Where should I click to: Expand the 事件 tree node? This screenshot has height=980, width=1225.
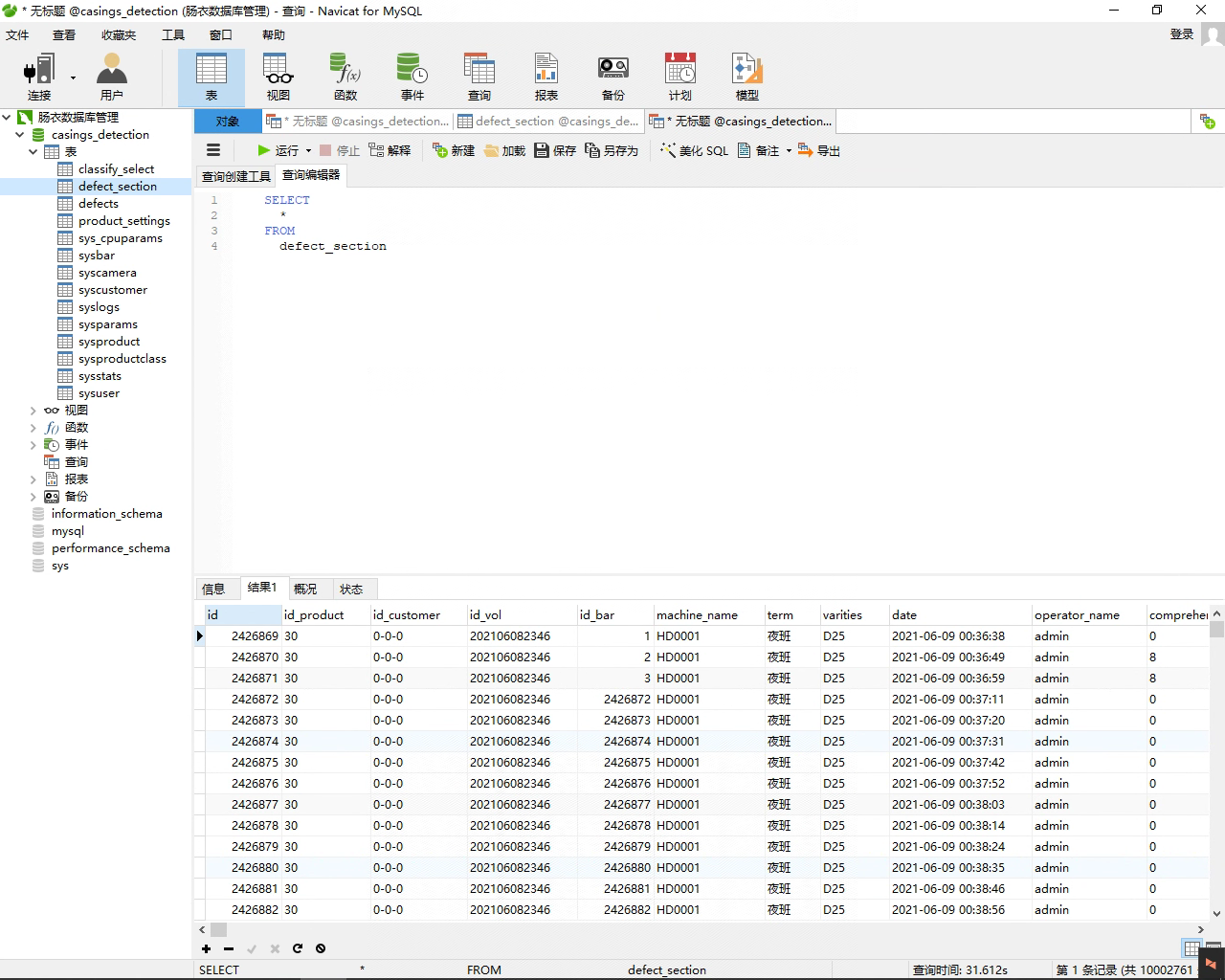click(x=33, y=445)
